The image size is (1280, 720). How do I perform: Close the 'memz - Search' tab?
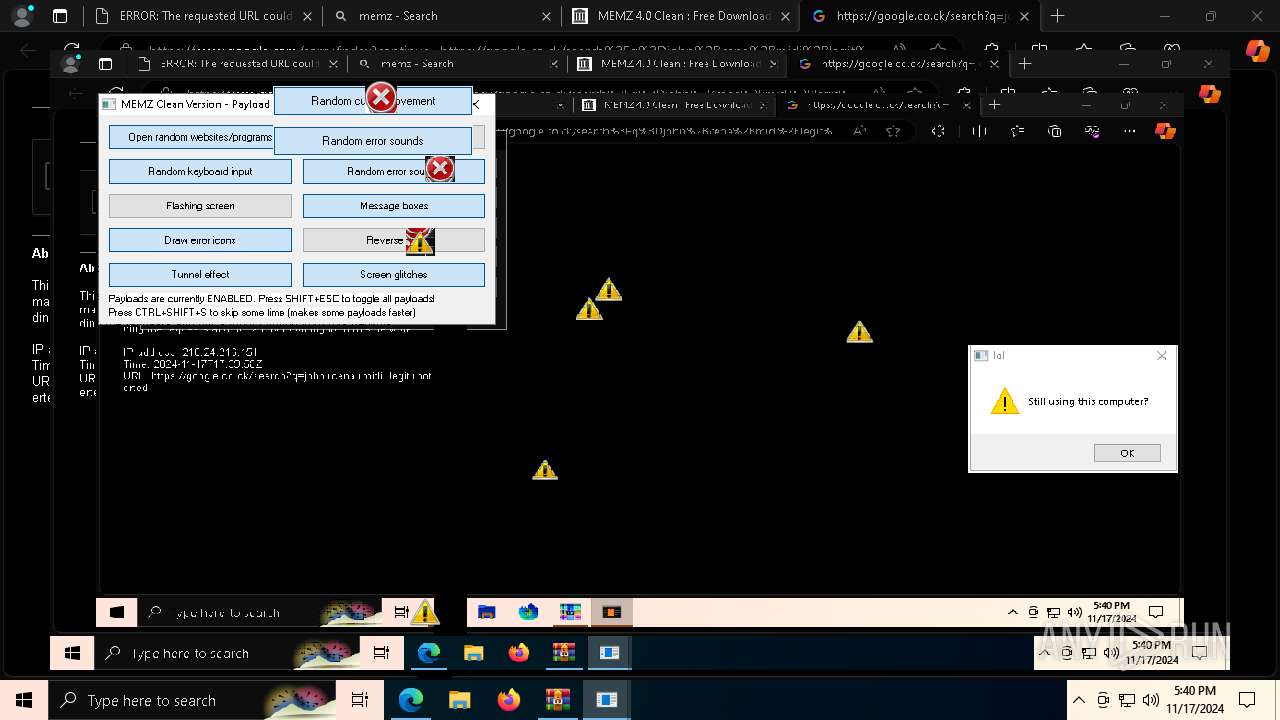tap(546, 16)
